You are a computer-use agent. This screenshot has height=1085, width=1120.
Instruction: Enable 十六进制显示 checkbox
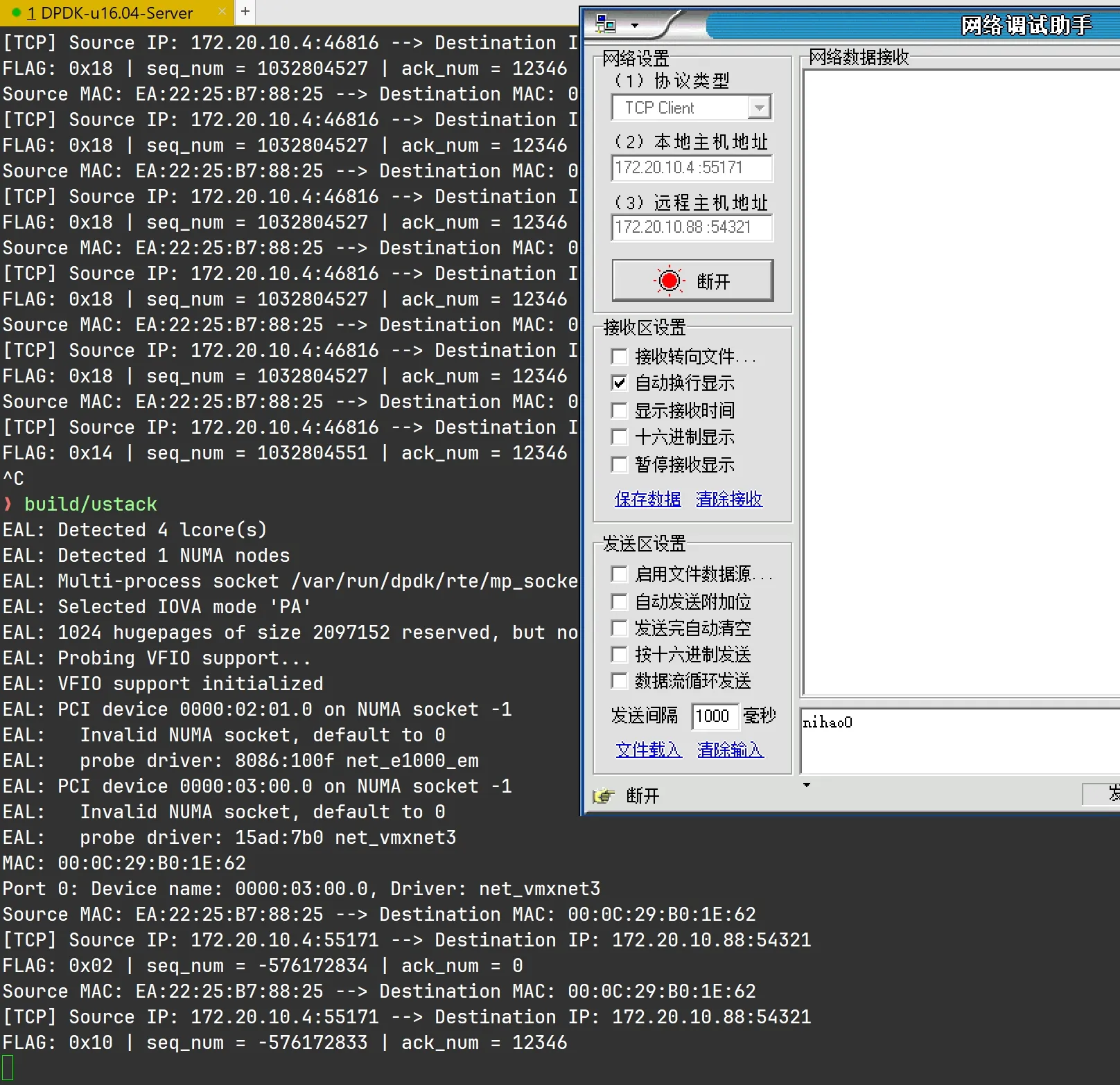point(620,437)
